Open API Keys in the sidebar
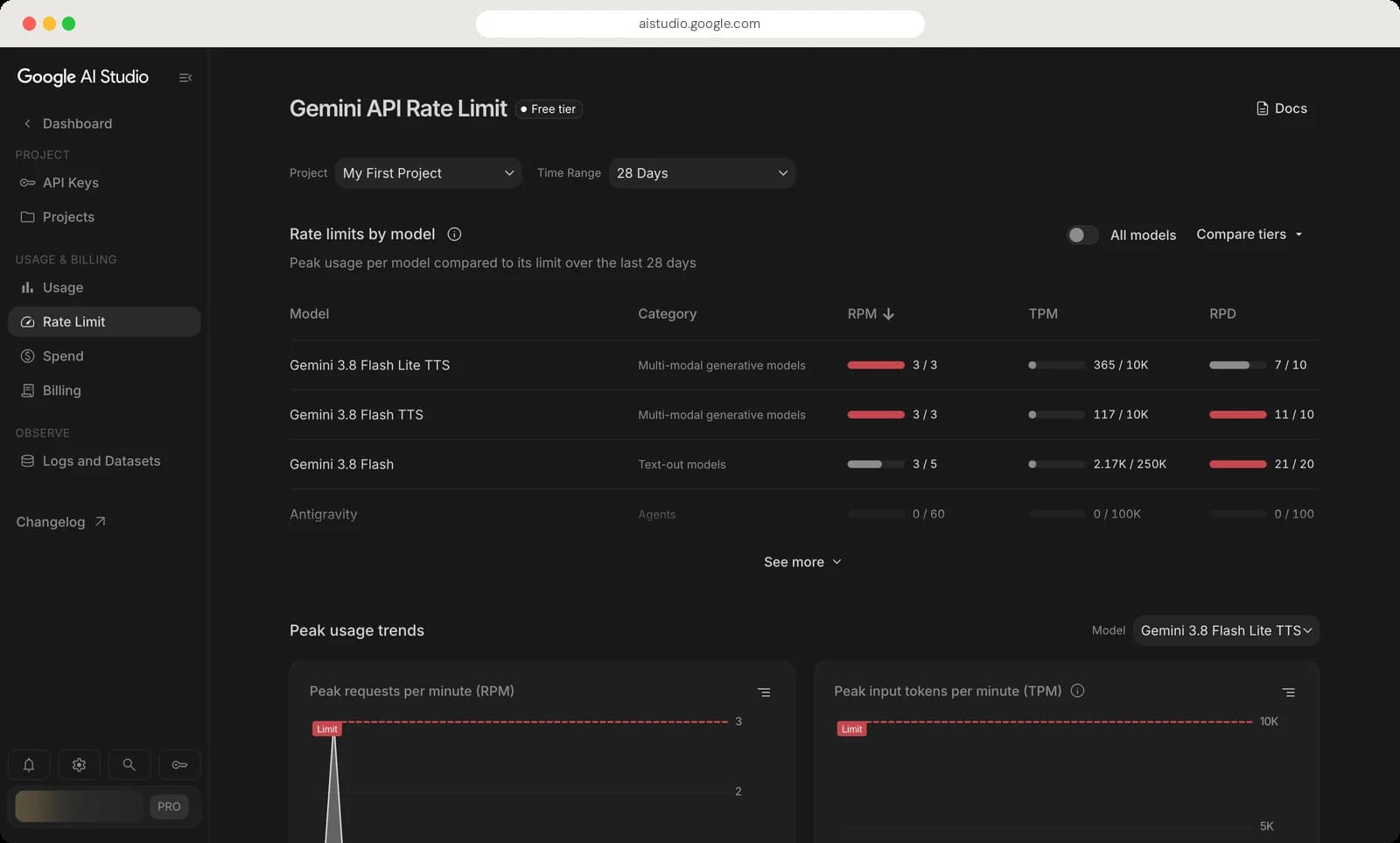1400x843 pixels. [104, 183]
